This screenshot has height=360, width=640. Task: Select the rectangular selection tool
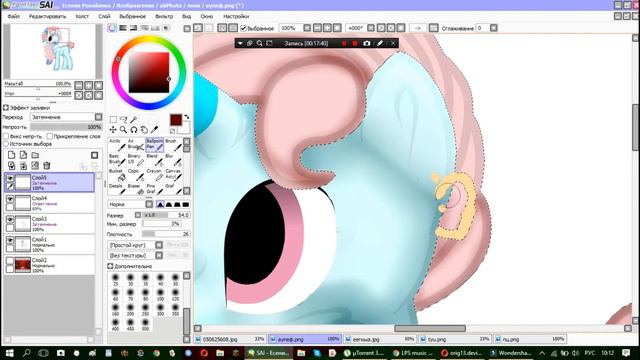(113, 119)
